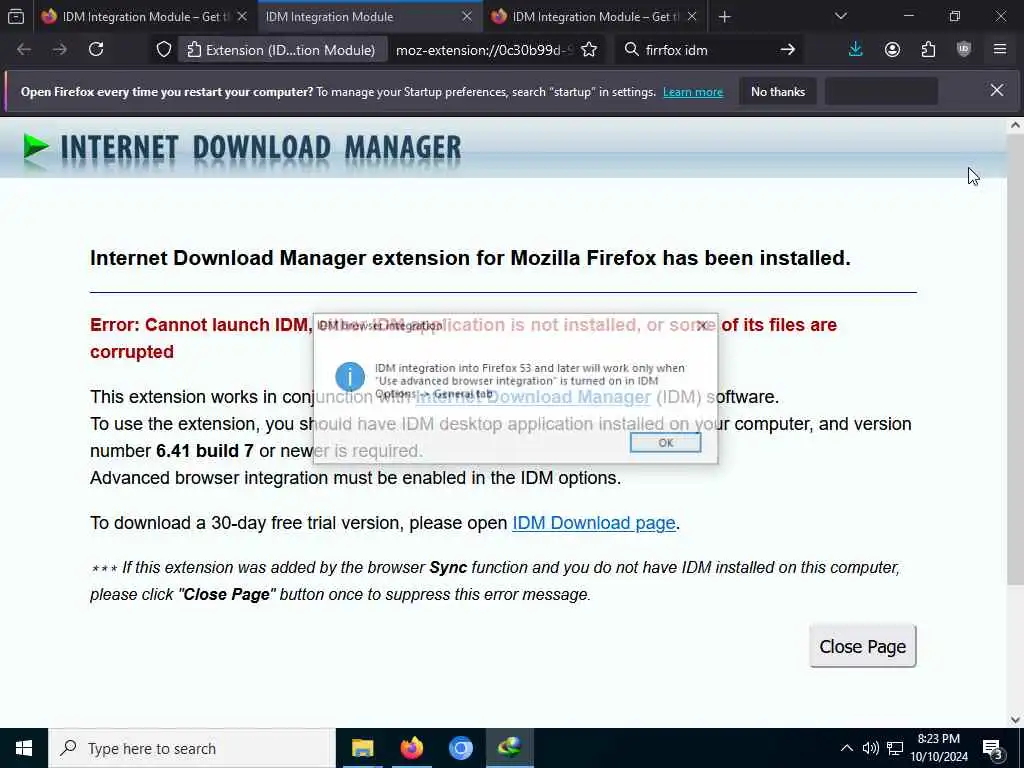Image resolution: width=1024 pixels, height=768 pixels.
Task: Show hidden system tray icons chevron
Action: pyautogui.click(x=846, y=748)
